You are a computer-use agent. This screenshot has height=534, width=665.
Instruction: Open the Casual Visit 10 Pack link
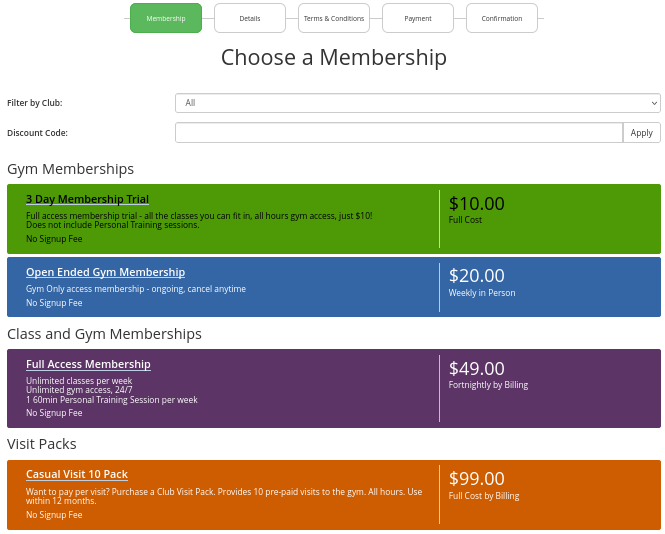click(x=77, y=474)
